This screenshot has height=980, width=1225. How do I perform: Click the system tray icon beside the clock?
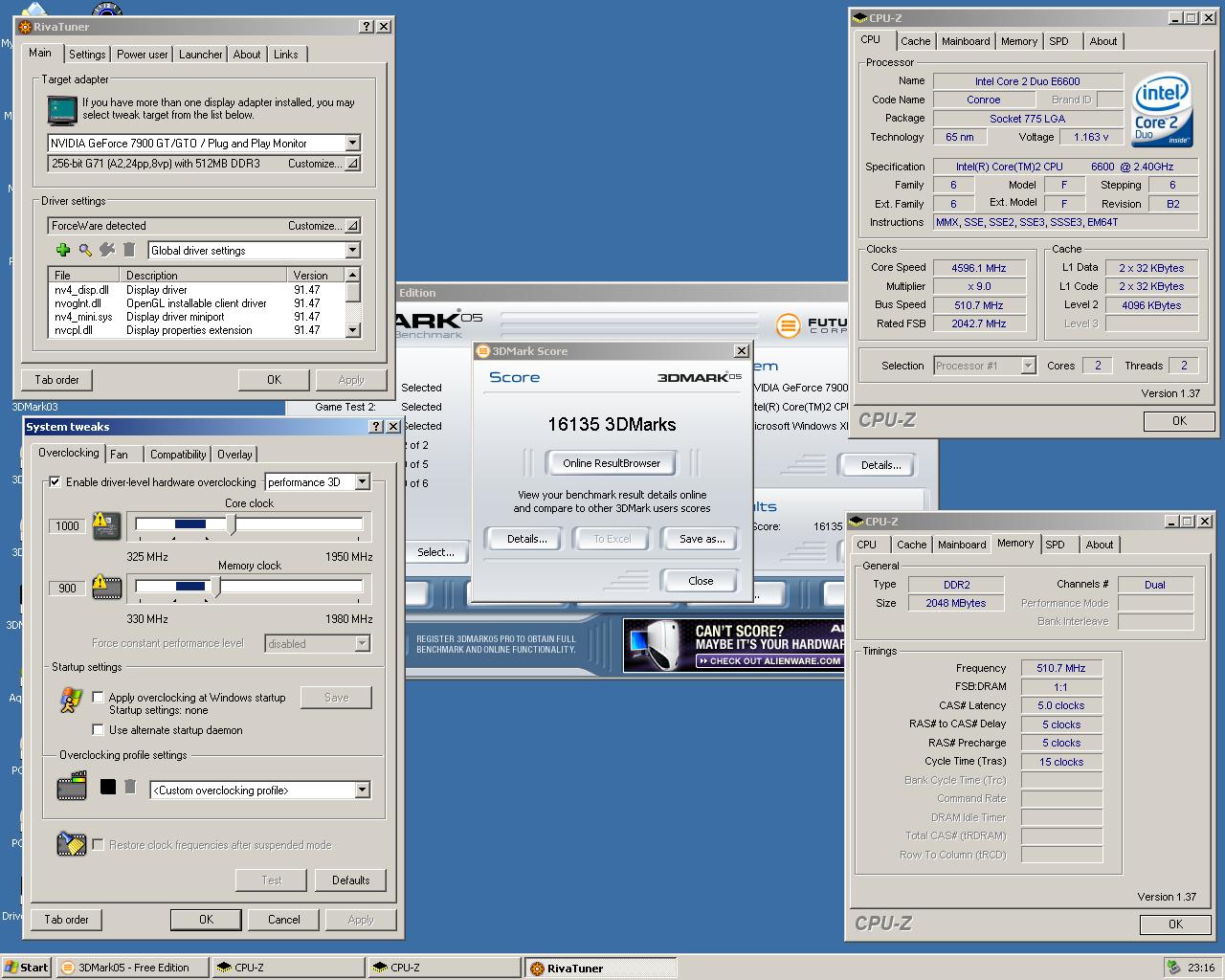point(1172,967)
